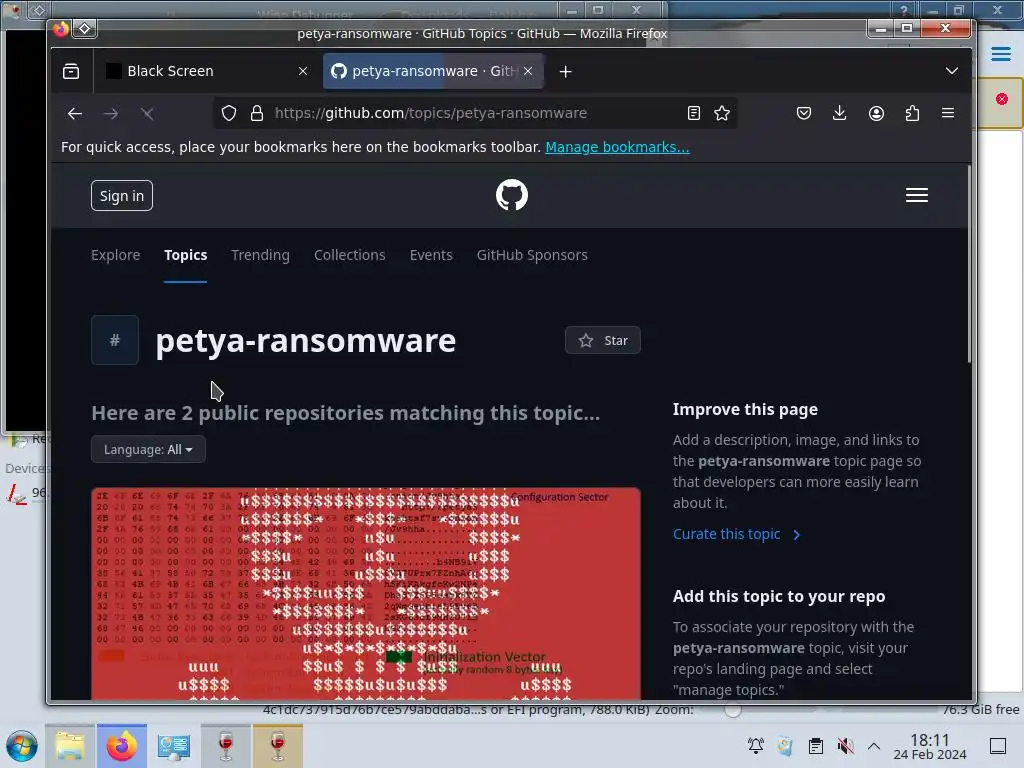Open Firefox View recent browsing icon
This screenshot has height=768, width=1024.
point(71,71)
